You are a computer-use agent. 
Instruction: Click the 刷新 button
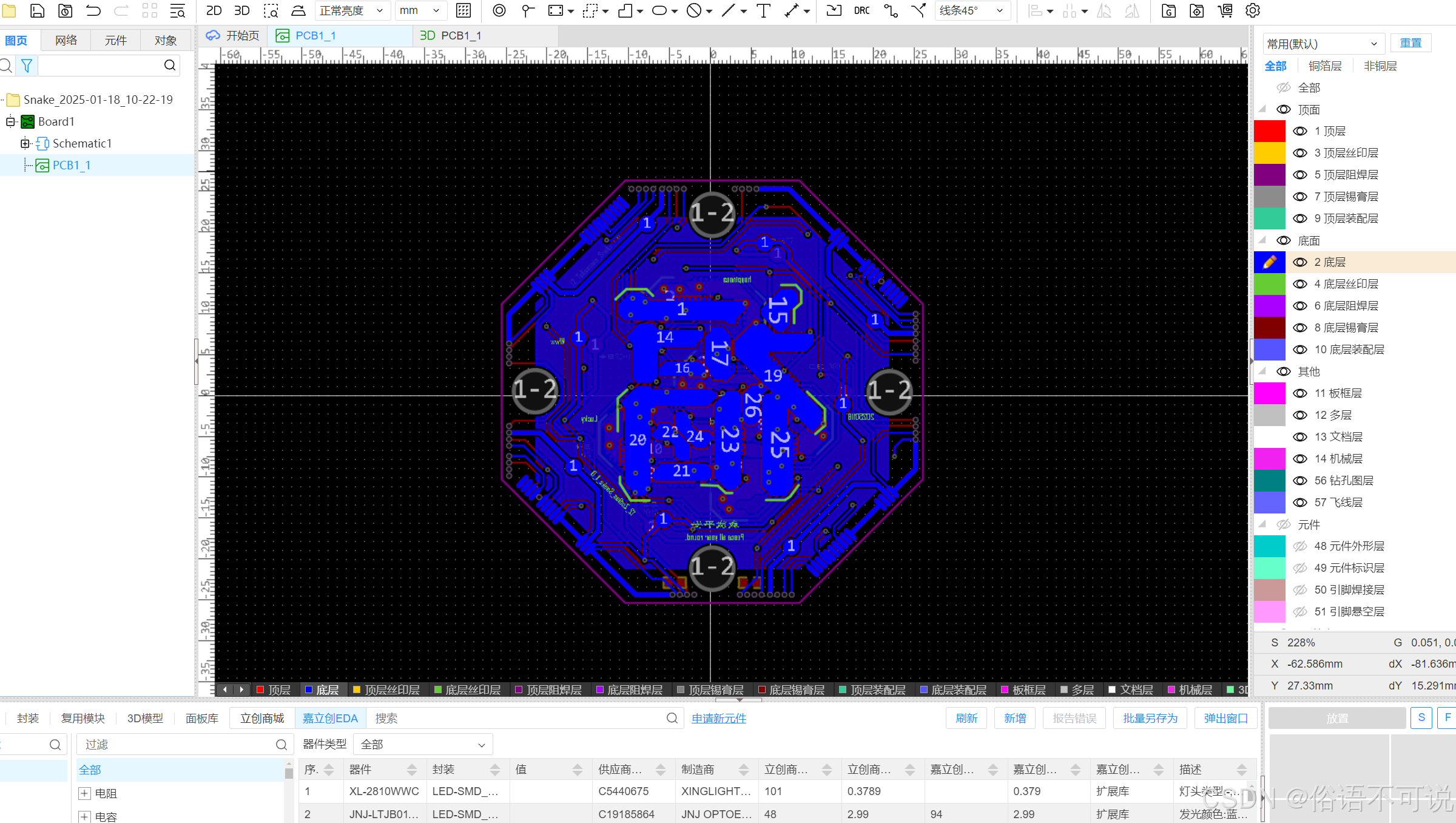(966, 718)
